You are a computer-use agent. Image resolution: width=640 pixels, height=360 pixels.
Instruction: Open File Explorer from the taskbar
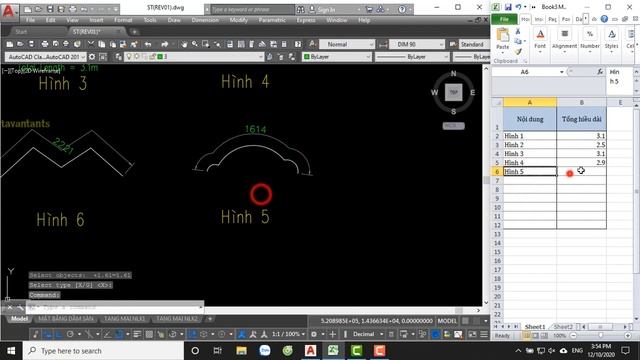(x=242, y=351)
